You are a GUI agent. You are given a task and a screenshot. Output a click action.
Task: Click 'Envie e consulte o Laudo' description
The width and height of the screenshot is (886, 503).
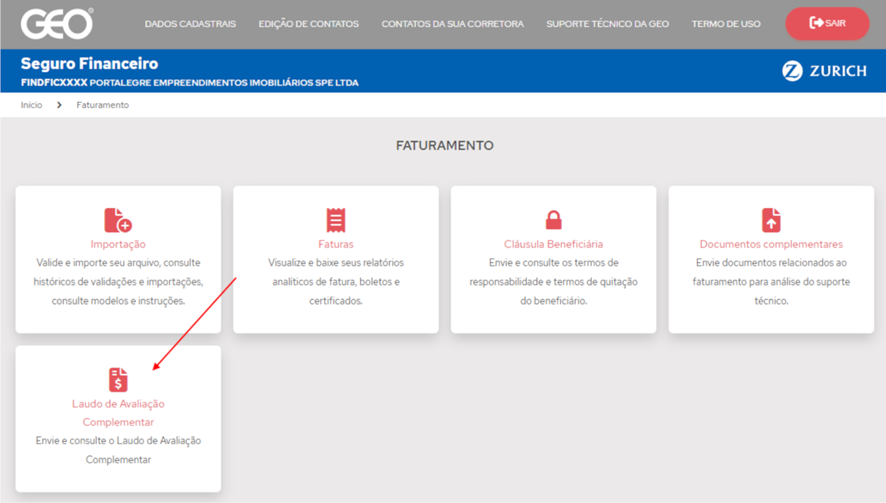(118, 450)
